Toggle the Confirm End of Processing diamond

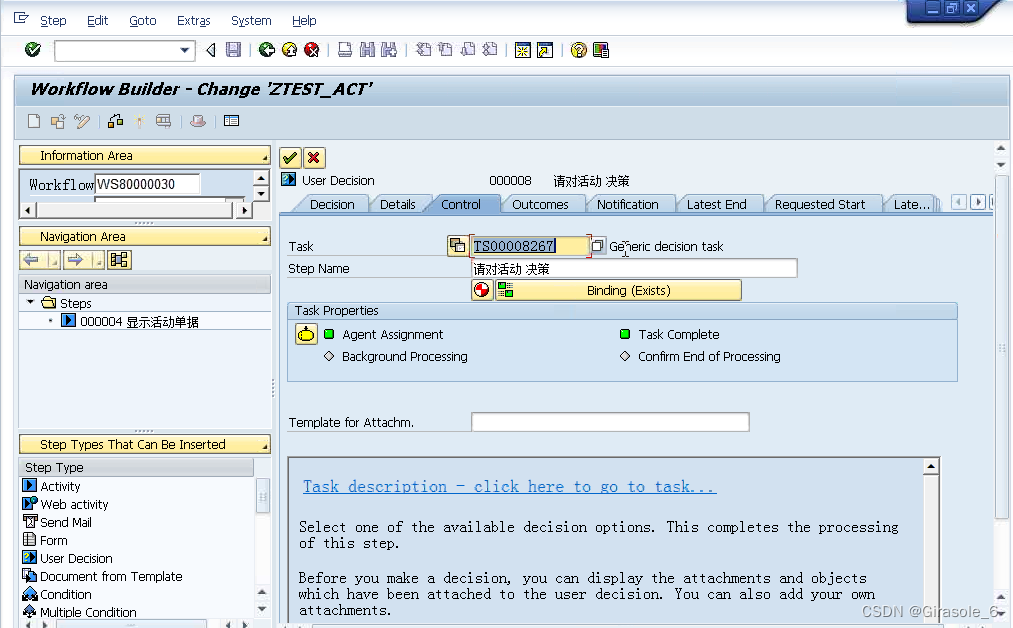tap(625, 356)
